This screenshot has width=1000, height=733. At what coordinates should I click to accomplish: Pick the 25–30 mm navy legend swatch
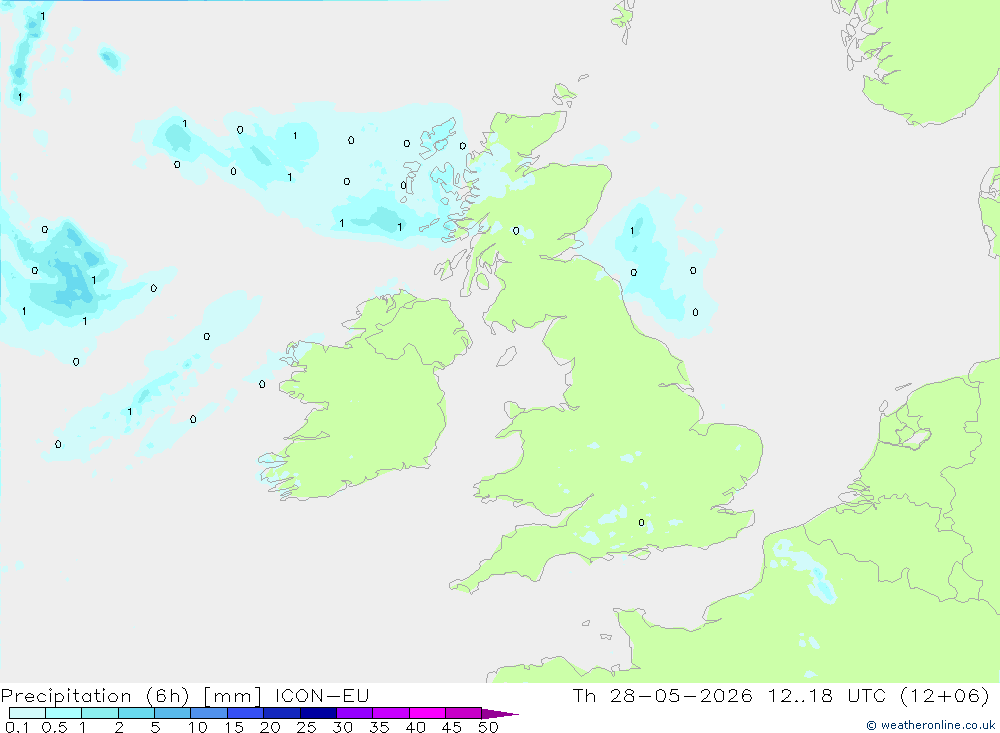[318, 713]
